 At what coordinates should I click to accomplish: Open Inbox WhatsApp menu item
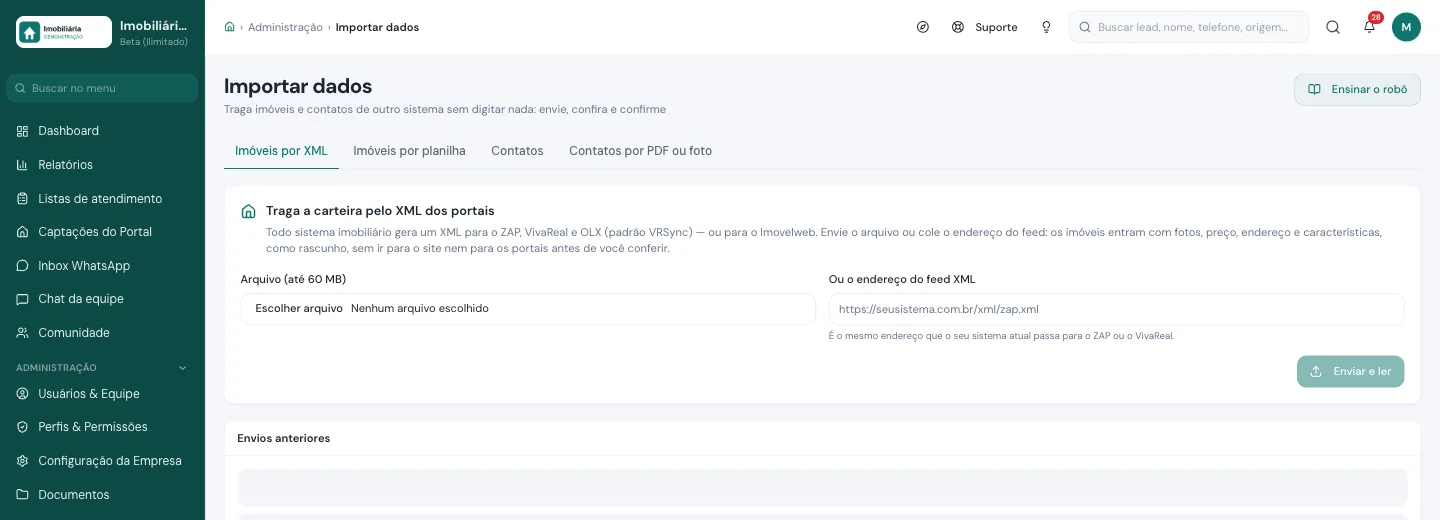[x=102, y=266]
